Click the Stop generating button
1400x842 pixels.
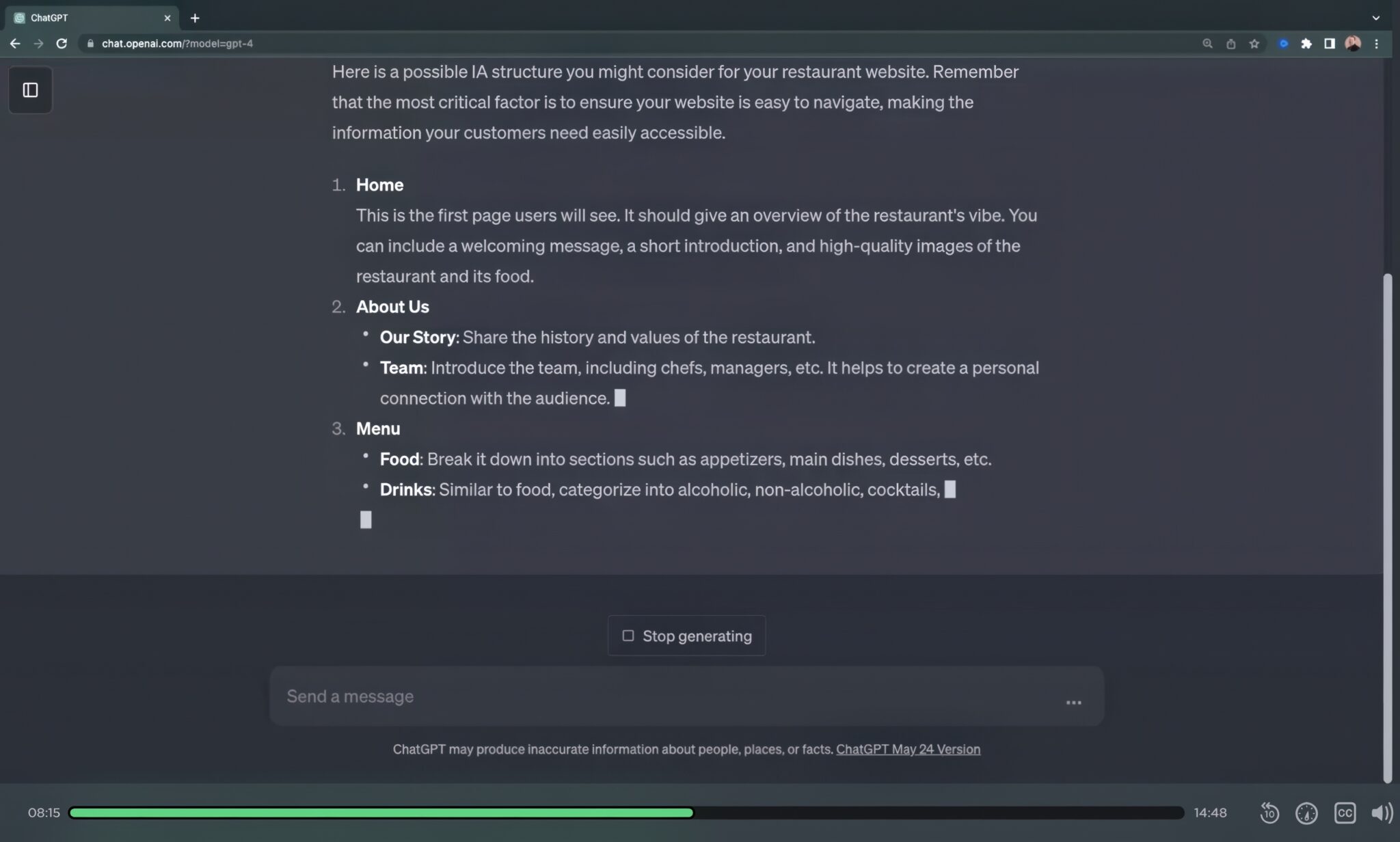[x=686, y=635]
